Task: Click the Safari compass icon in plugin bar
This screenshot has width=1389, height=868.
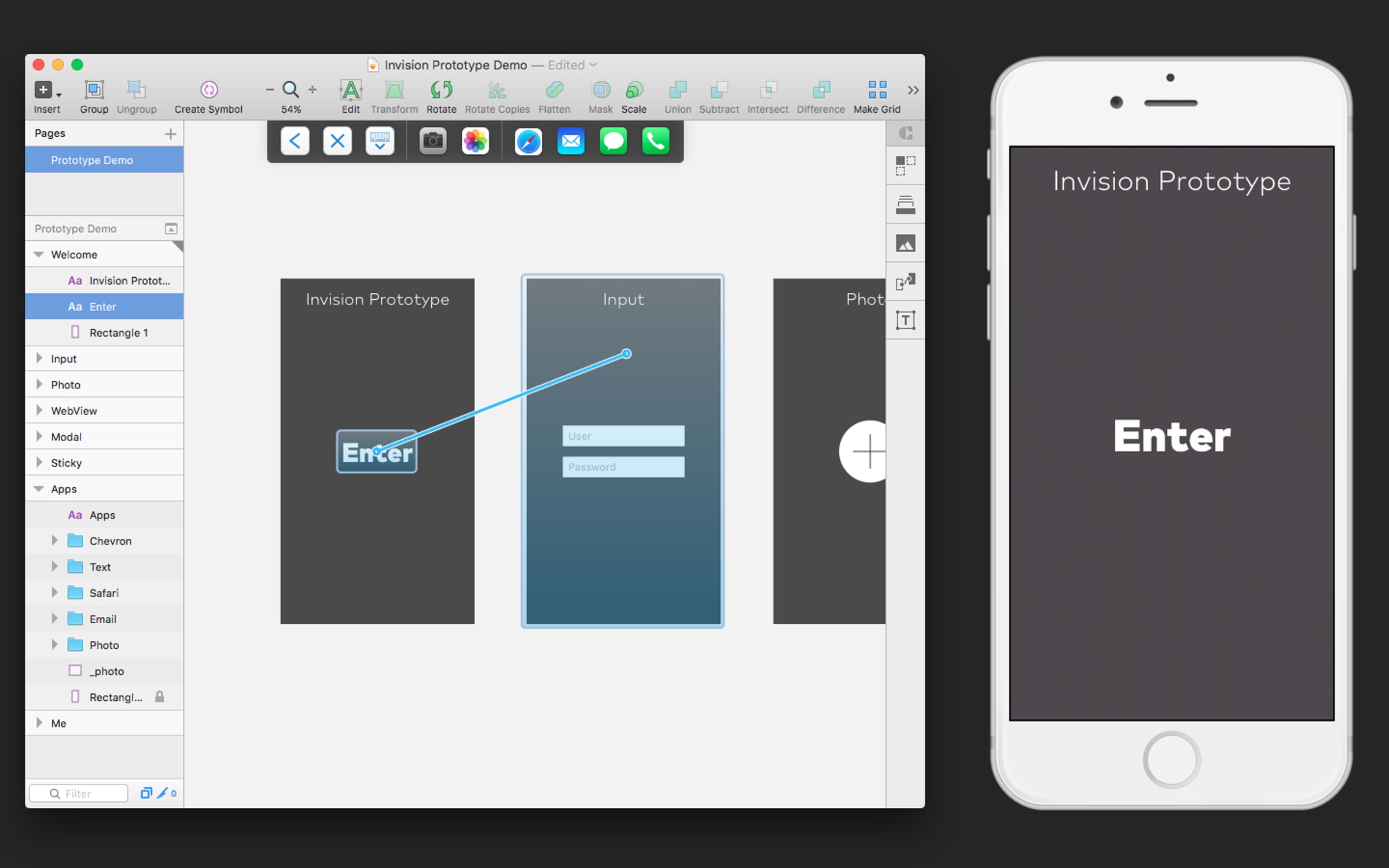Action: pyautogui.click(x=528, y=142)
